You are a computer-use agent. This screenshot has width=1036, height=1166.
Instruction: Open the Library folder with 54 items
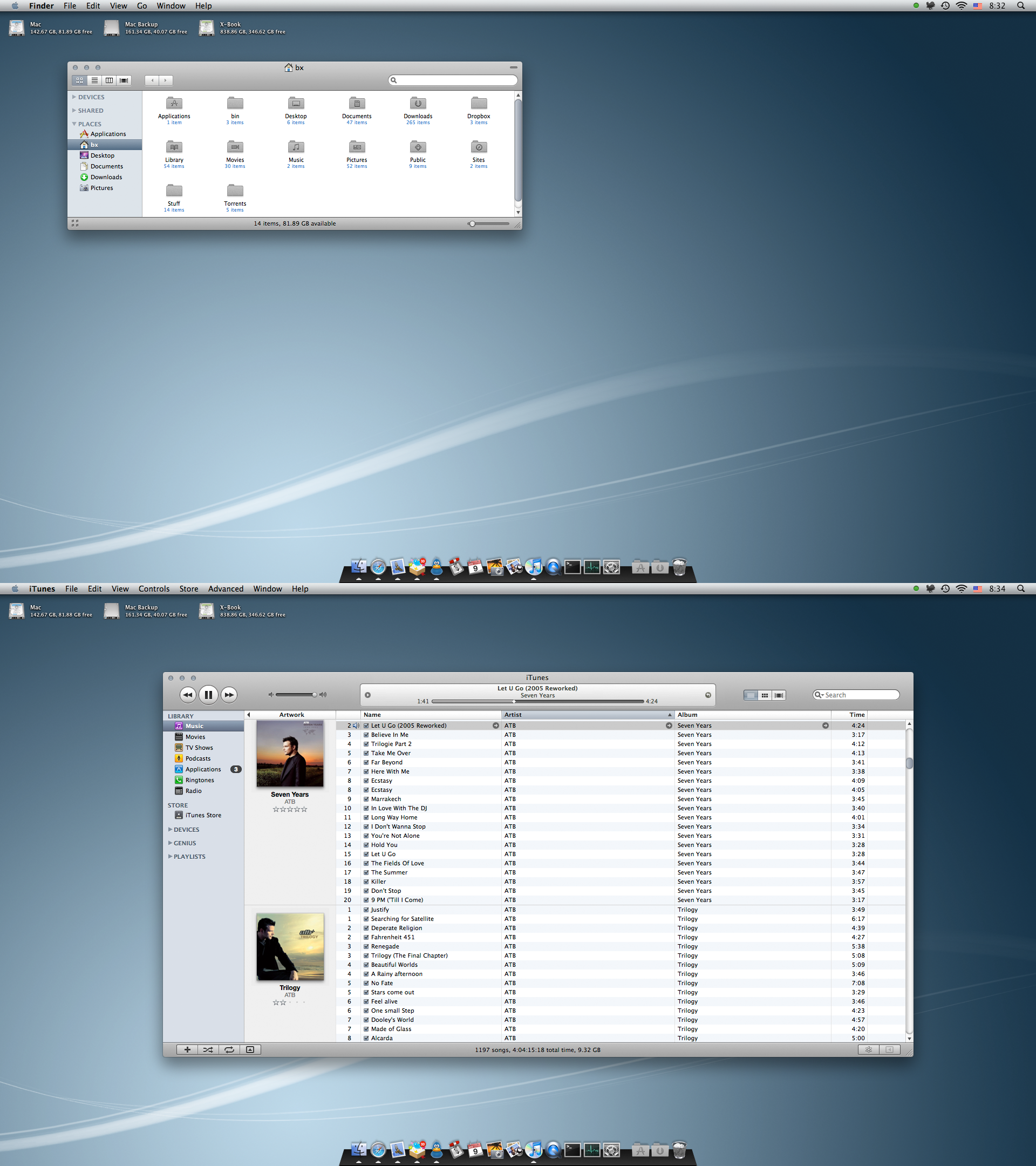[174, 147]
